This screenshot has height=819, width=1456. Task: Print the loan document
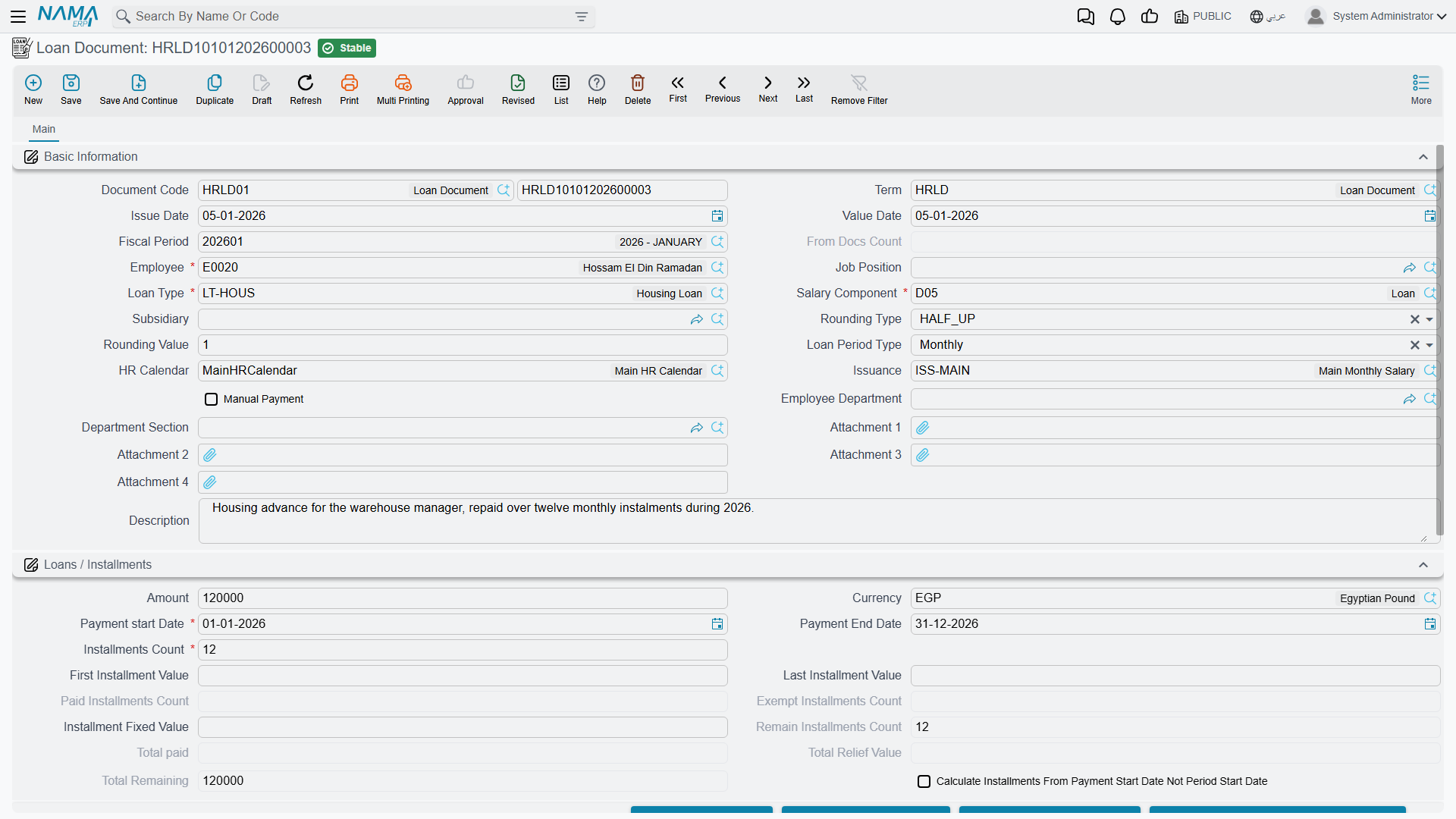pos(350,89)
